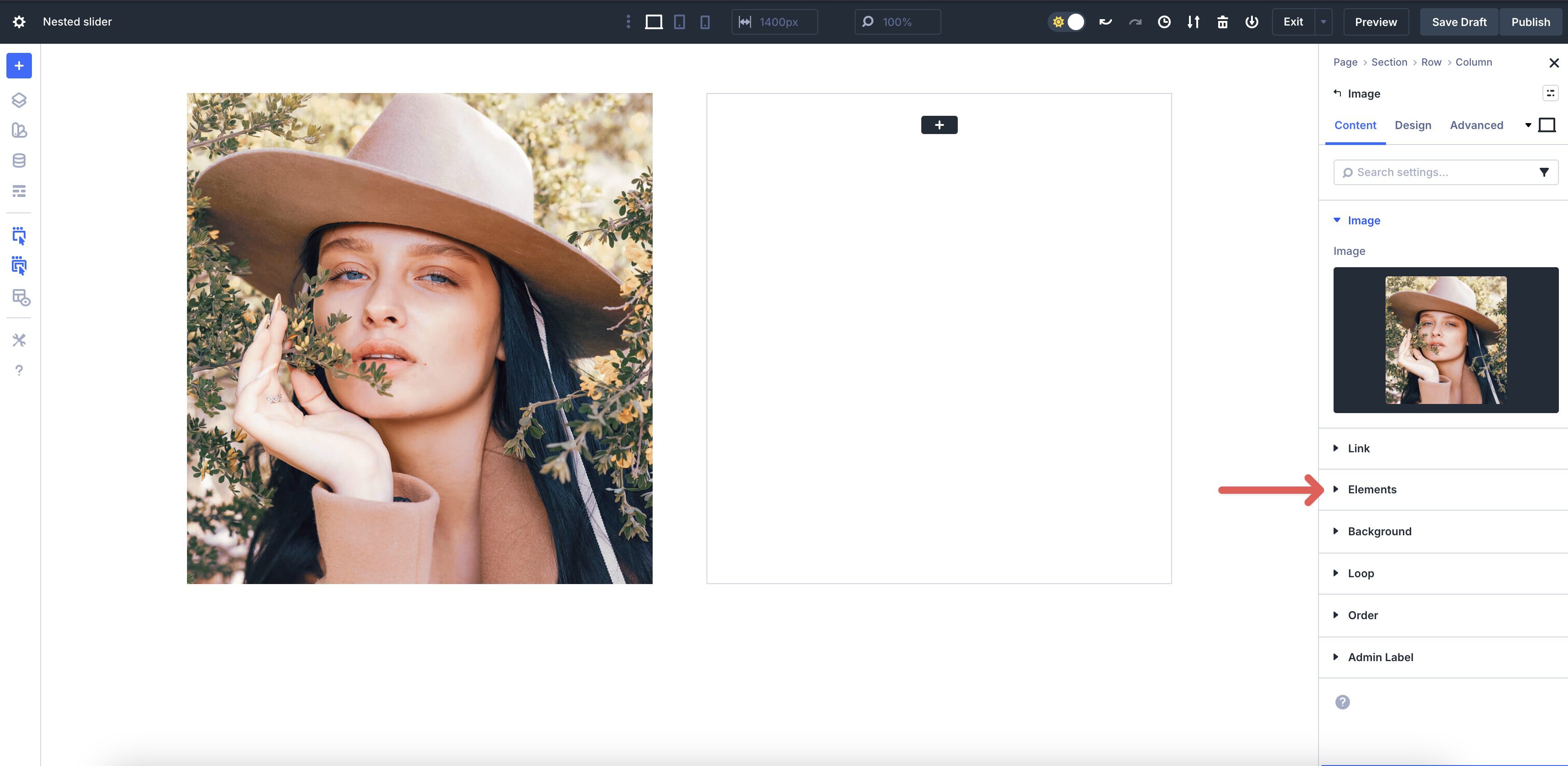Open the design library (shapes icon)
The height and width of the screenshot is (766, 1568).
pos(19,131)
